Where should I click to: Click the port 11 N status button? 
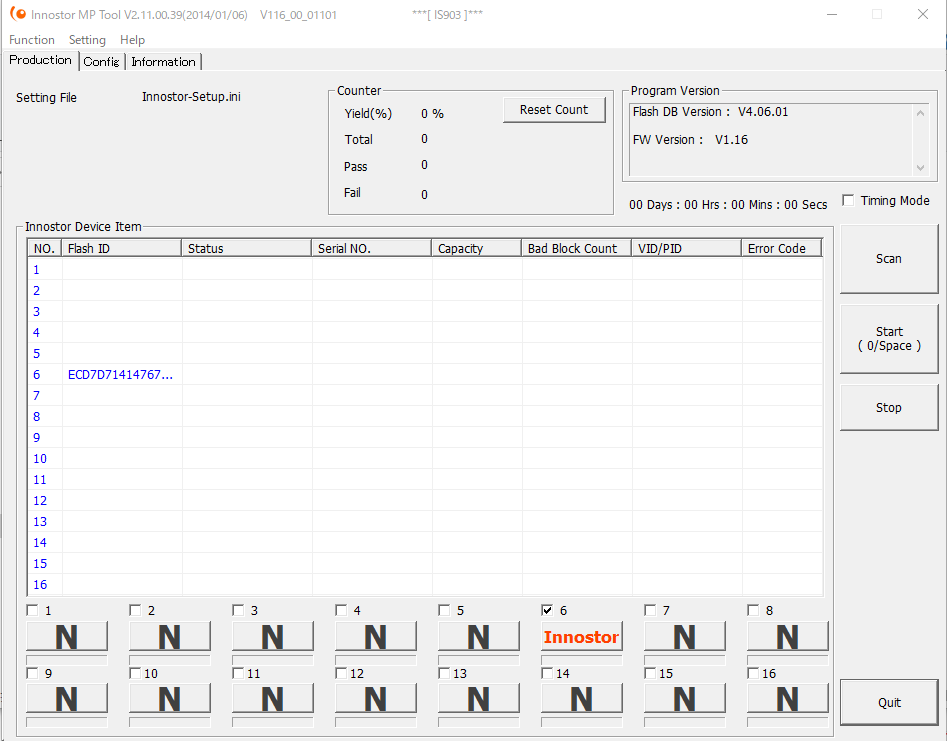(x=272, y=699)
